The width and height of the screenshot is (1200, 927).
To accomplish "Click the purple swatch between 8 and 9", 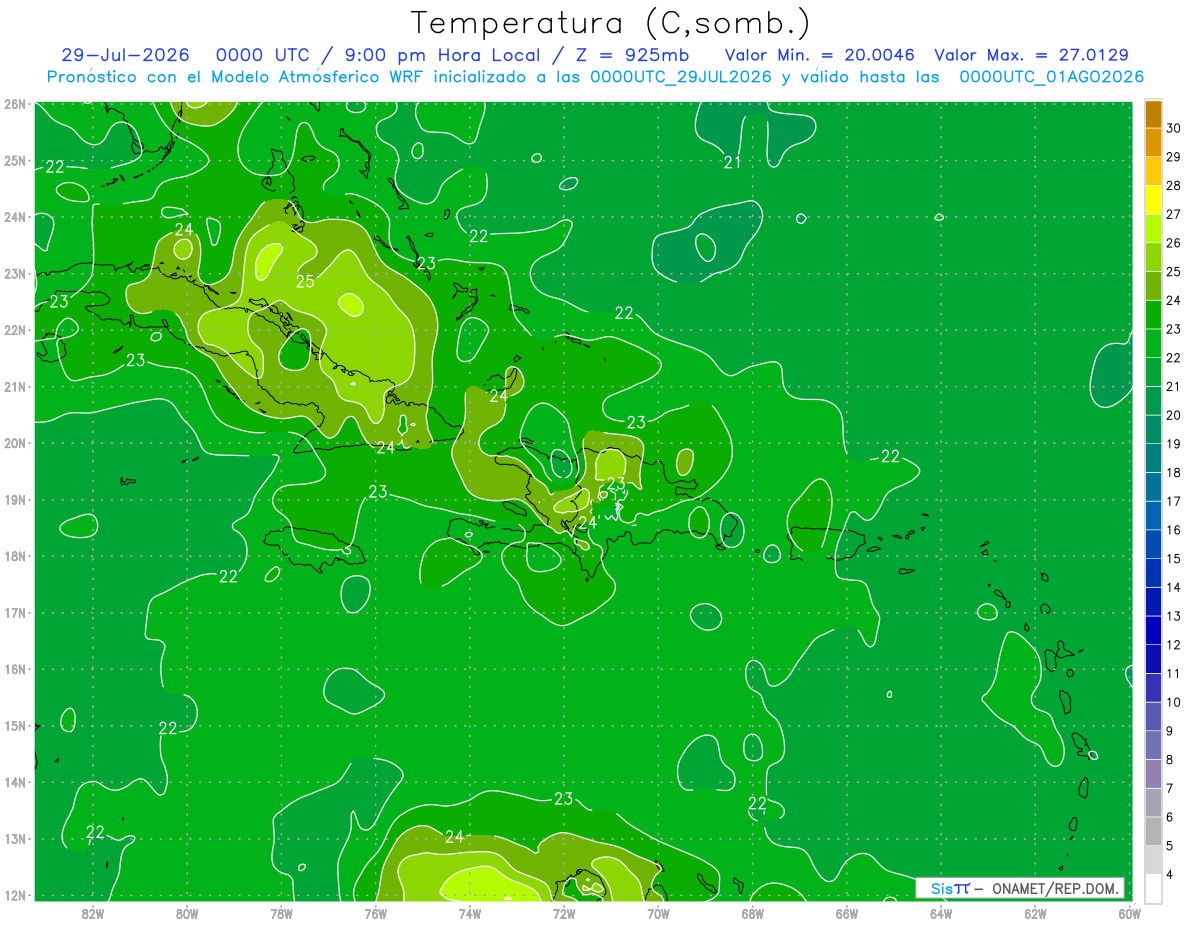I will click(x=1153, y=745).
